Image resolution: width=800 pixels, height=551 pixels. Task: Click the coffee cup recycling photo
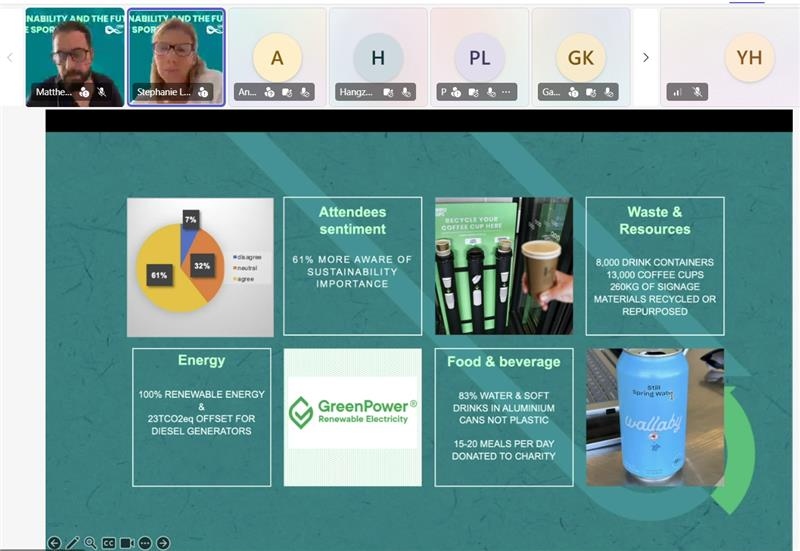[x=504, y=266]
